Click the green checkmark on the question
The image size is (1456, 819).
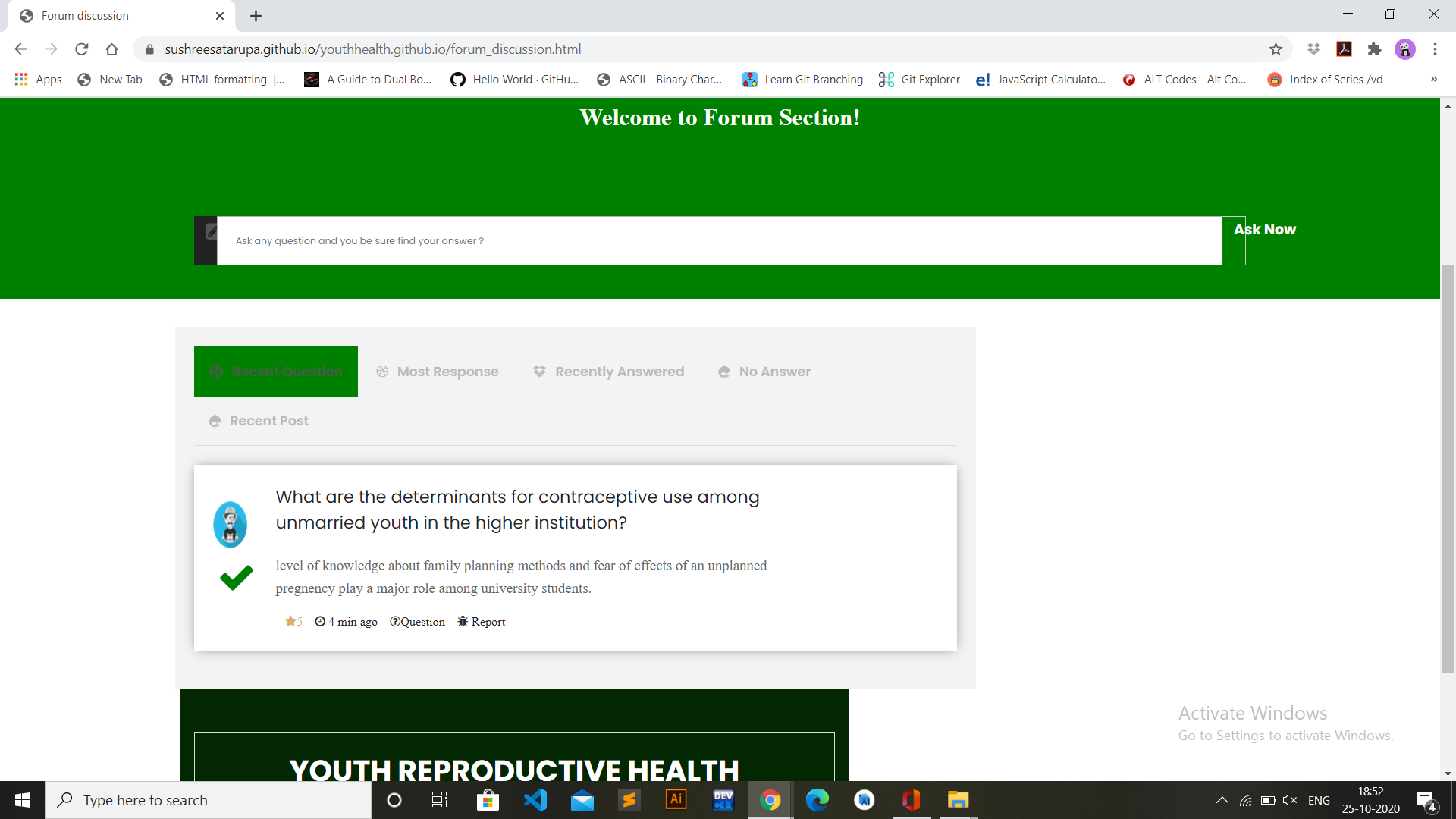236,578
